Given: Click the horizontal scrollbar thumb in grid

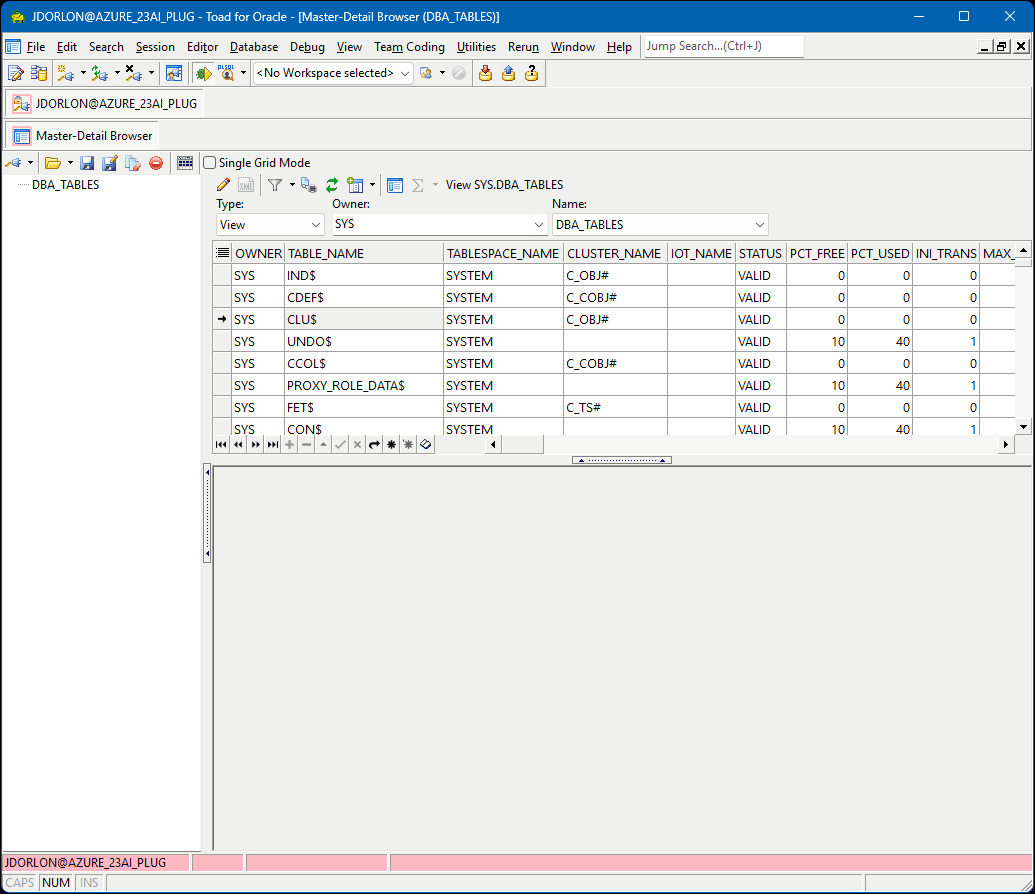Looking at the screenshot, I should click(x=523, y=444).
